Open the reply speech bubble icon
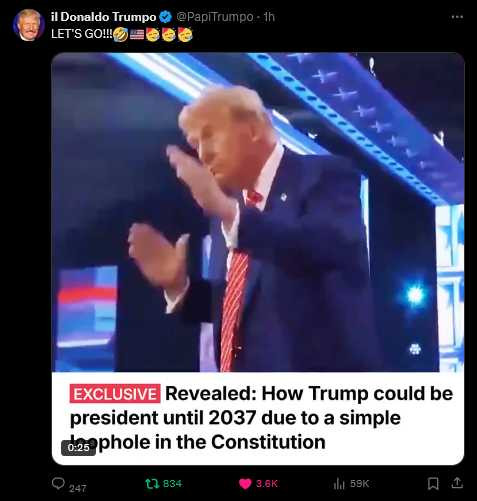477x501 pixels. point(58,483)
